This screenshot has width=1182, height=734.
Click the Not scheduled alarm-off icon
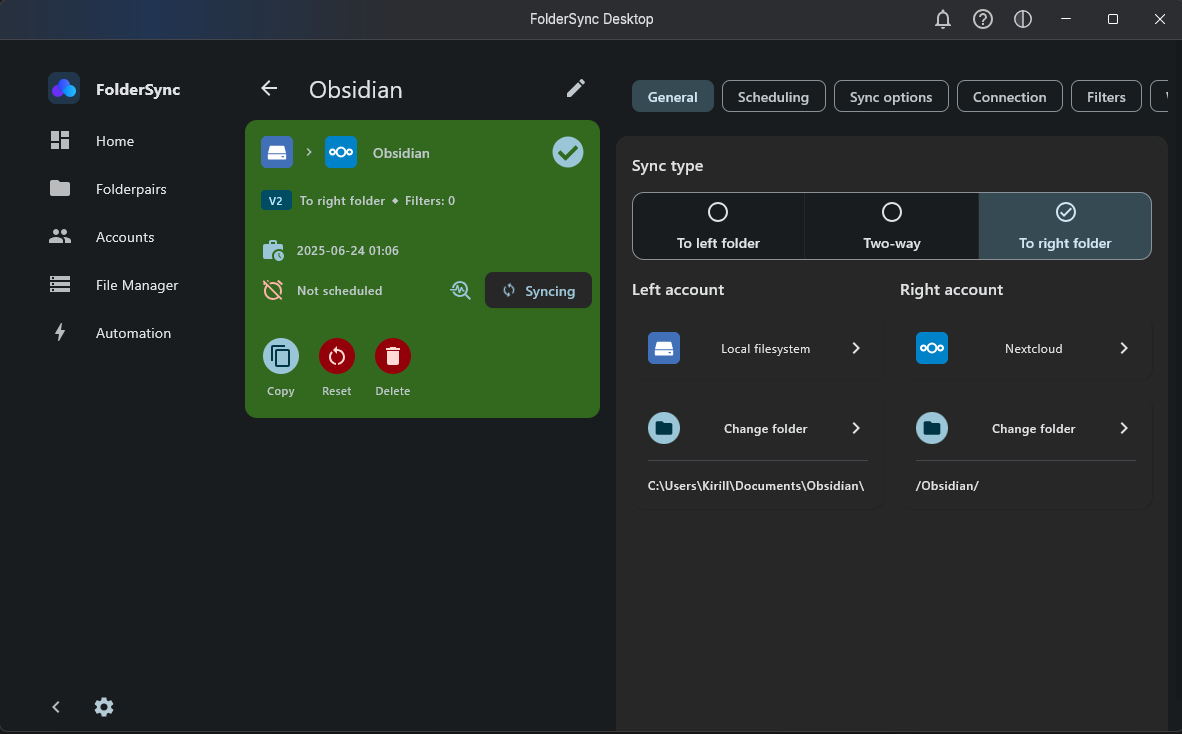click(273, 290)
